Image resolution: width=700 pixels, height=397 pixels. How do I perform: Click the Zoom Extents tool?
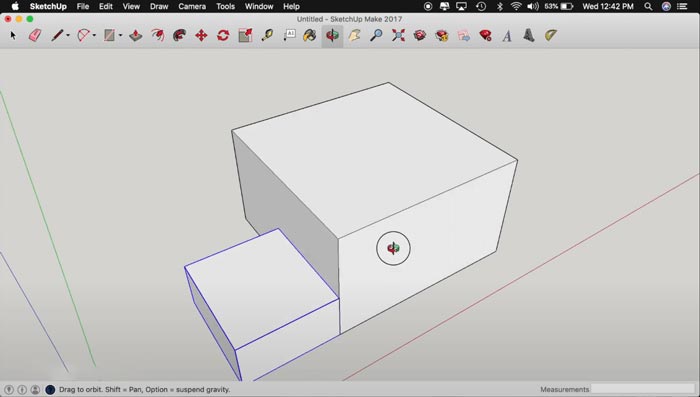click(398, 35)
